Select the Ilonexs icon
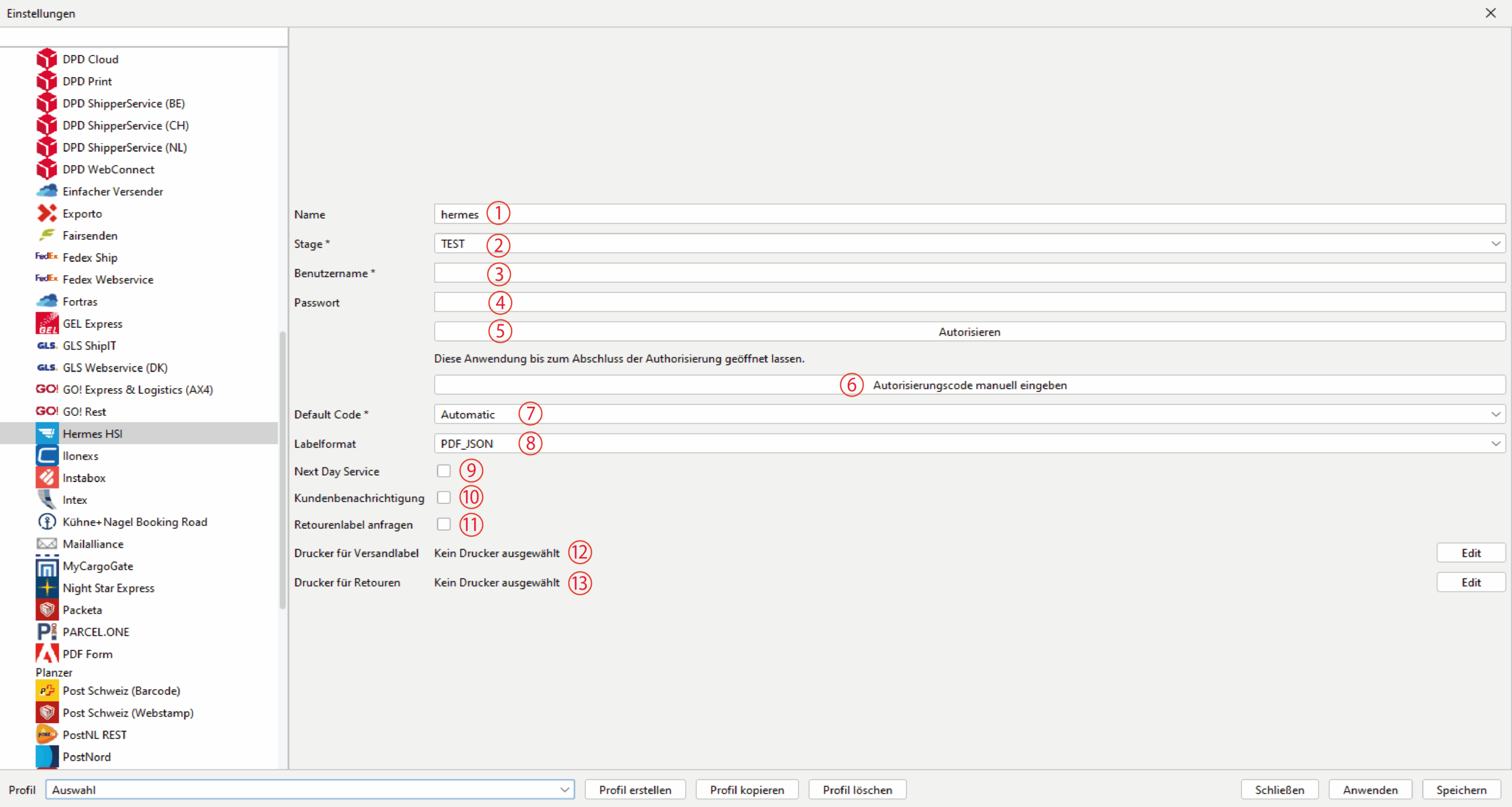The height and width of the screenshot is (807, 1512). tap(47, 456)
